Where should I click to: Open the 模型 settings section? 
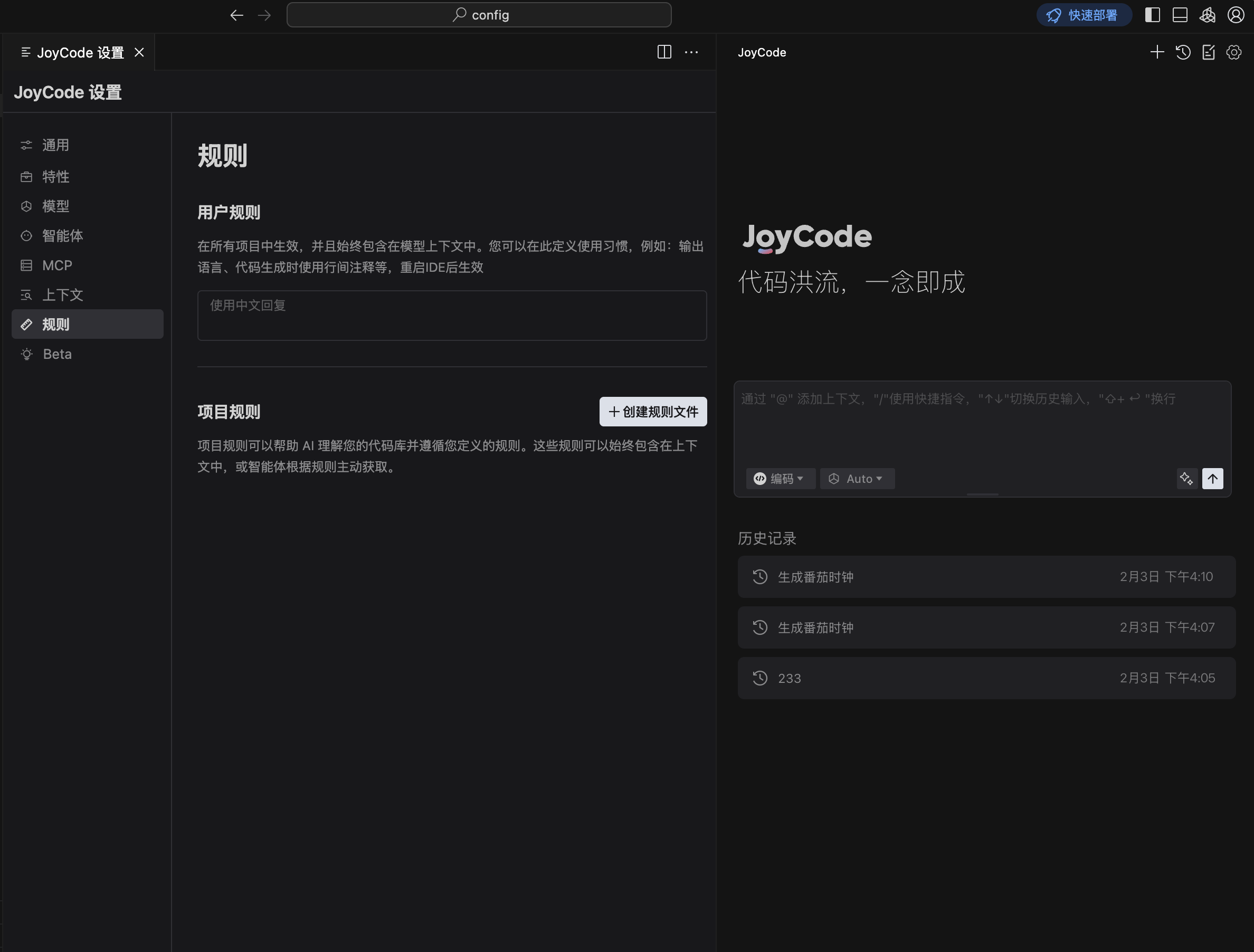click(87, 206)
